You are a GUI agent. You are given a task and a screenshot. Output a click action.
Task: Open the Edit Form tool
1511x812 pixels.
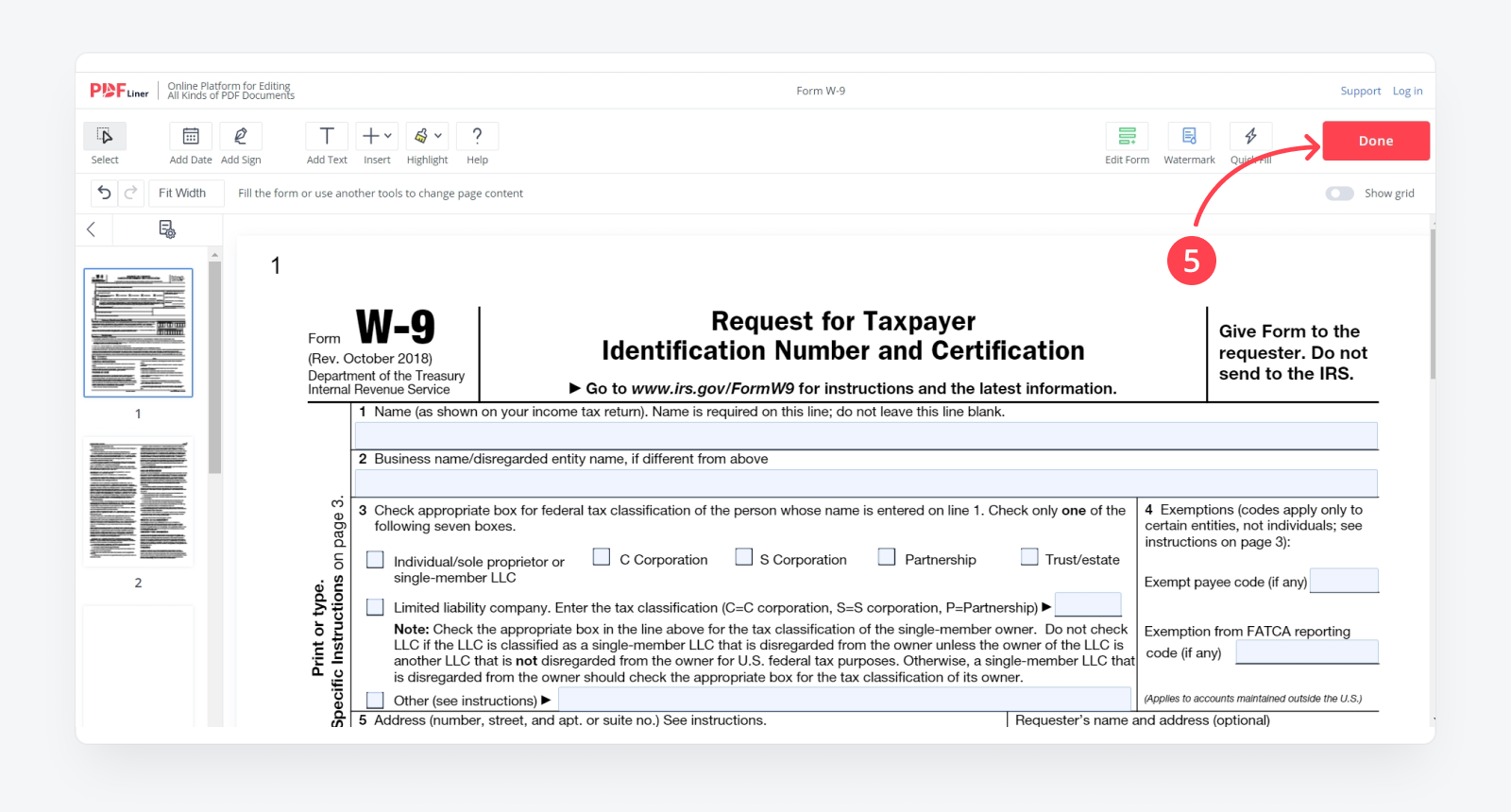(1127, 136)
